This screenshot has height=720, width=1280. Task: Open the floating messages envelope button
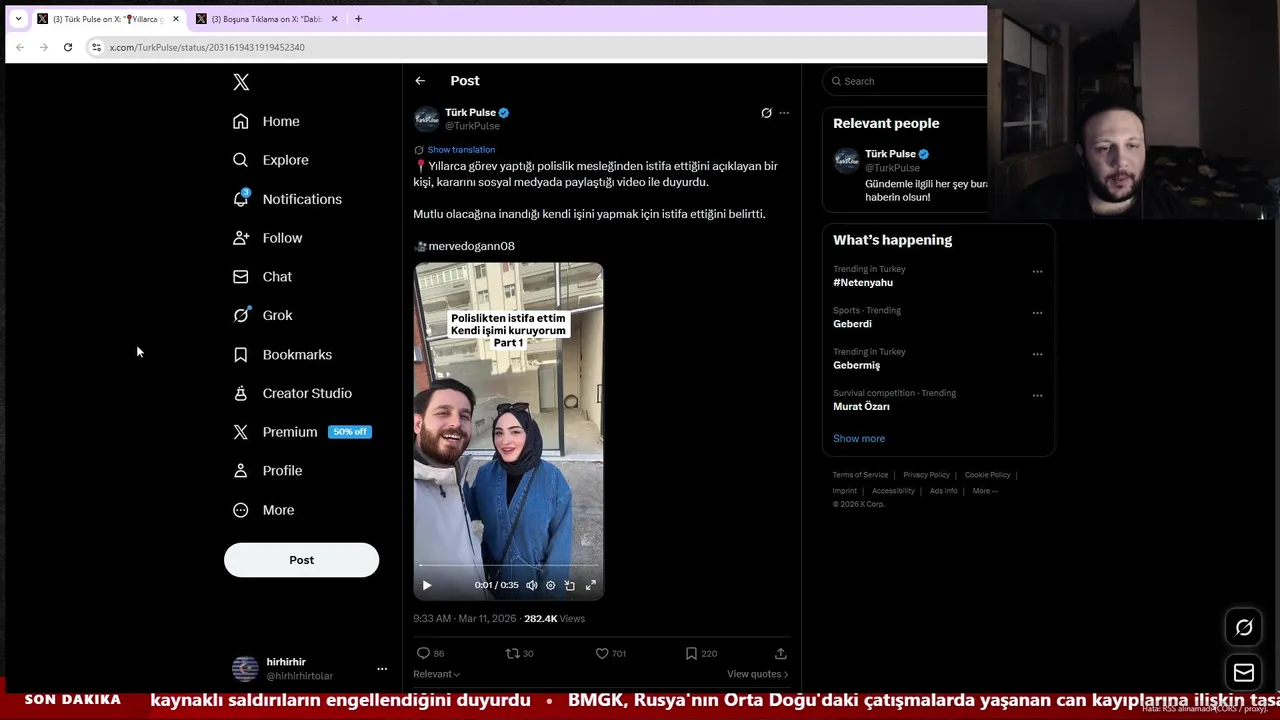[1244, 673]
